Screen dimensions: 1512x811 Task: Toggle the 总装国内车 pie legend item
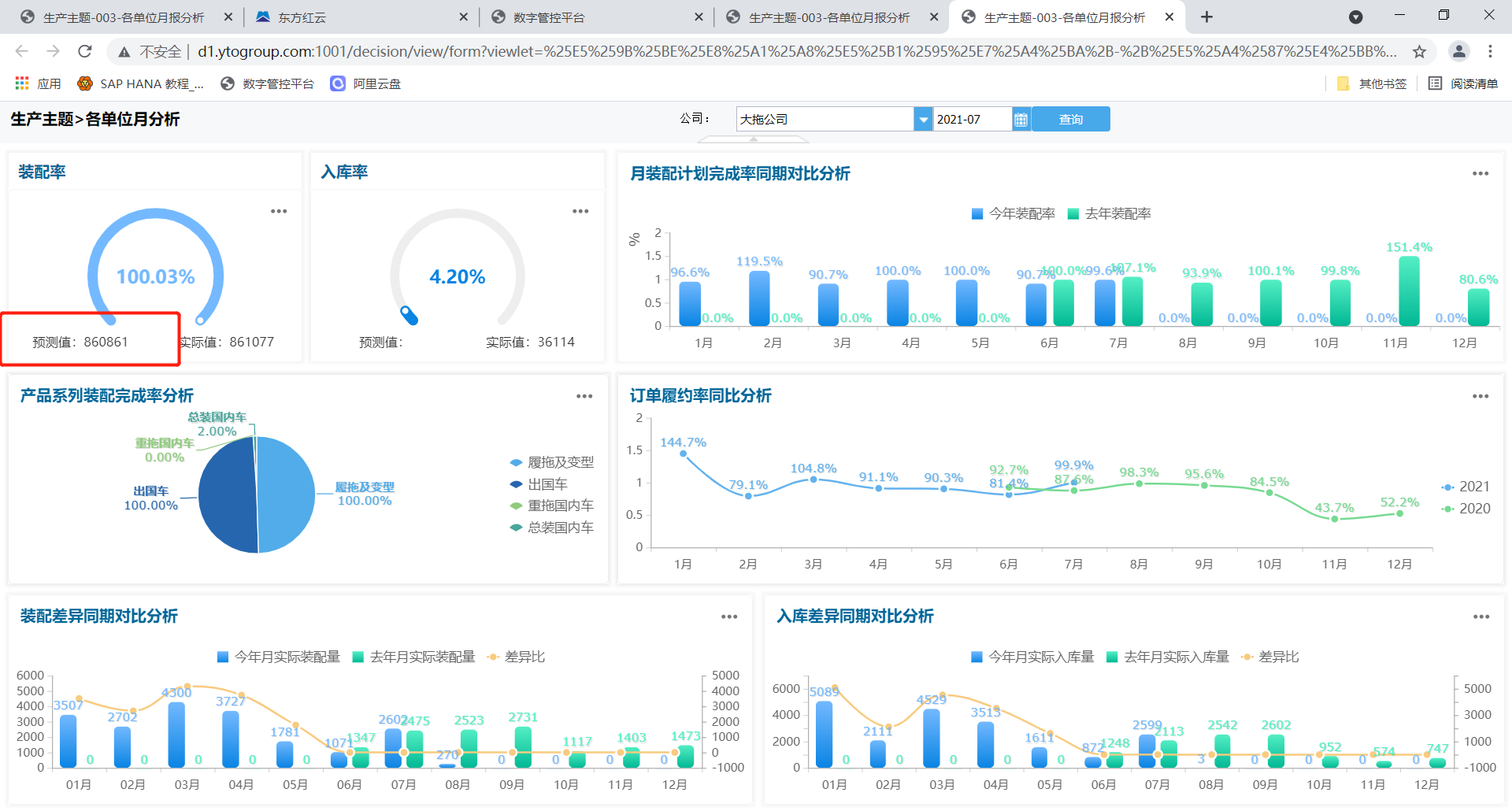(552, 528)
